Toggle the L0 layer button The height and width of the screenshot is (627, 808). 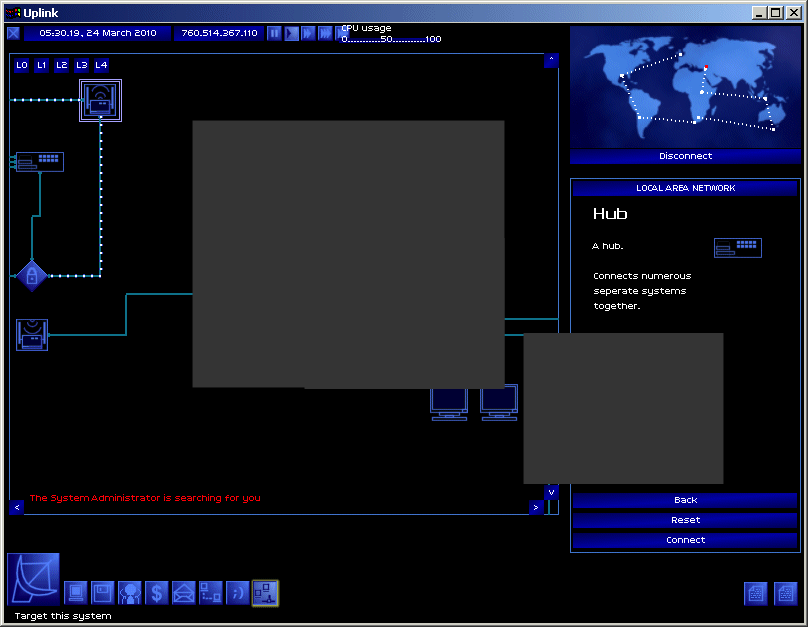tap(22, 65)
